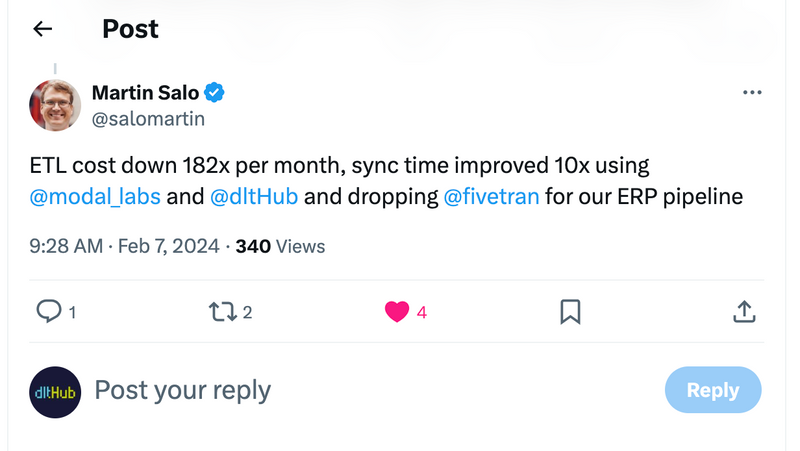The height and width of the screenshot is (451, 800).
Task: Open Martin Salo's display name link
Action: 145,93
